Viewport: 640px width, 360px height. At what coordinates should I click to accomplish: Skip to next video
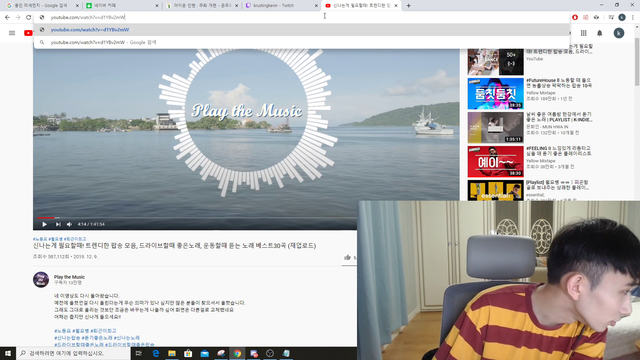tap(58, 224)
